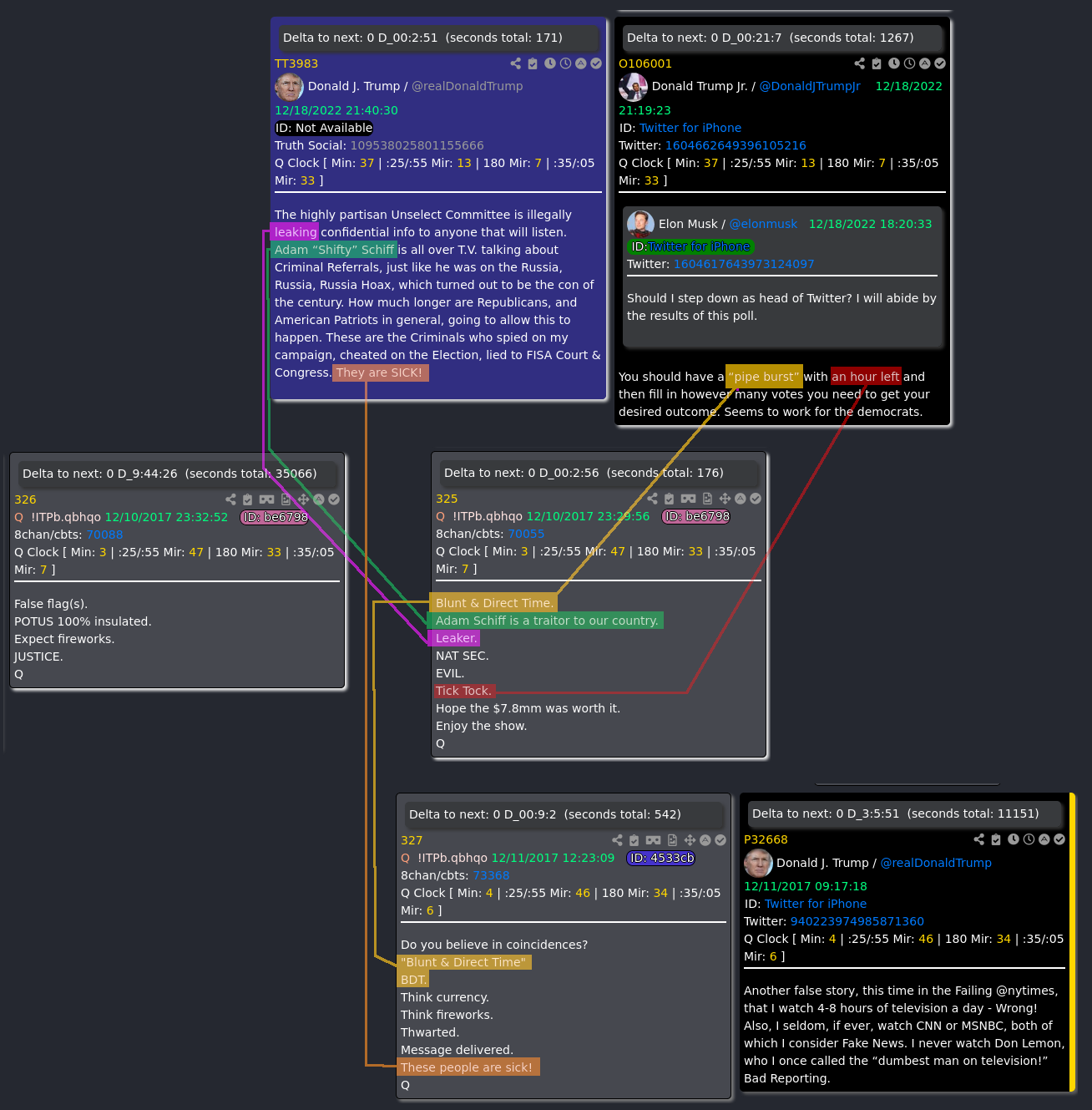This screenshot has width=1092, height=1110.
Task: Click highlighted 'These people are sick!' text
Action: click(x=468, y=1067)
